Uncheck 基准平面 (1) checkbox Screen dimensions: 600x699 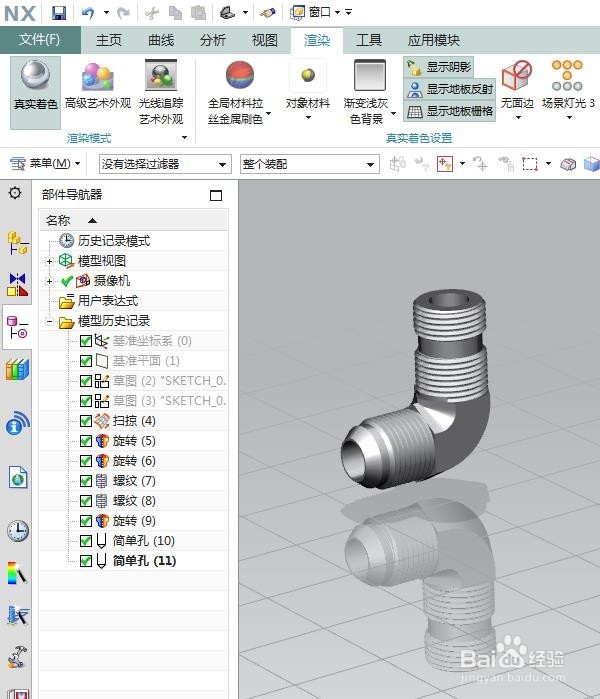click(x=86, y=361)
